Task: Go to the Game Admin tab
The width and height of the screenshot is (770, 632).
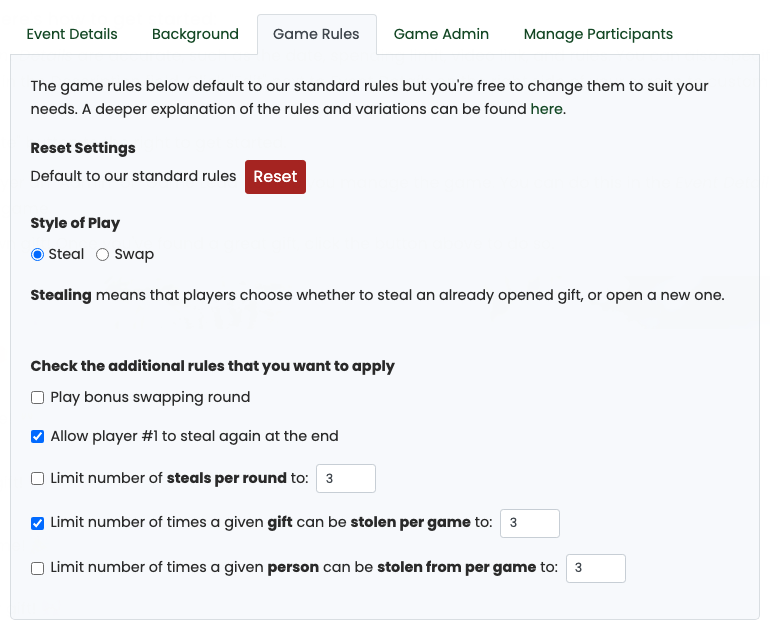Action: (x=441, y=34)
